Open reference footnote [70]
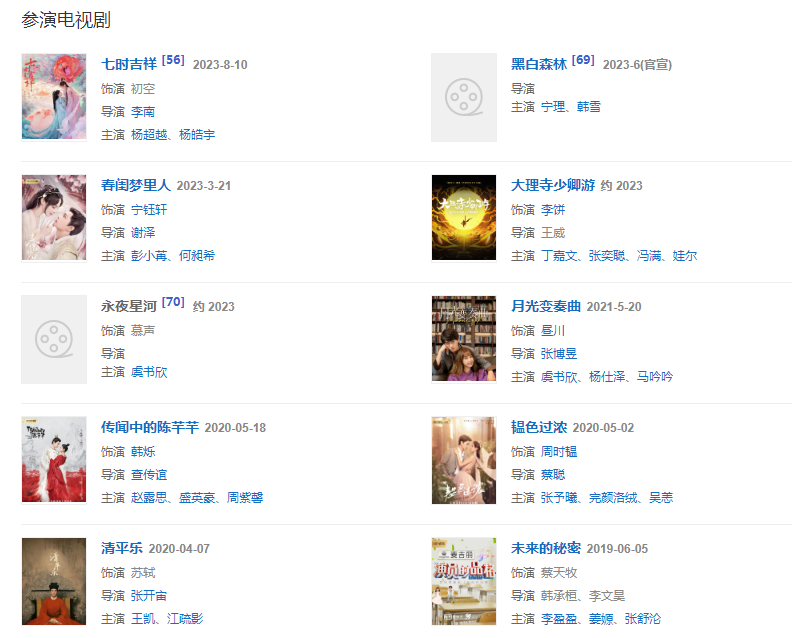The height and width of the screenshot is (638, 792). [173, 302]
